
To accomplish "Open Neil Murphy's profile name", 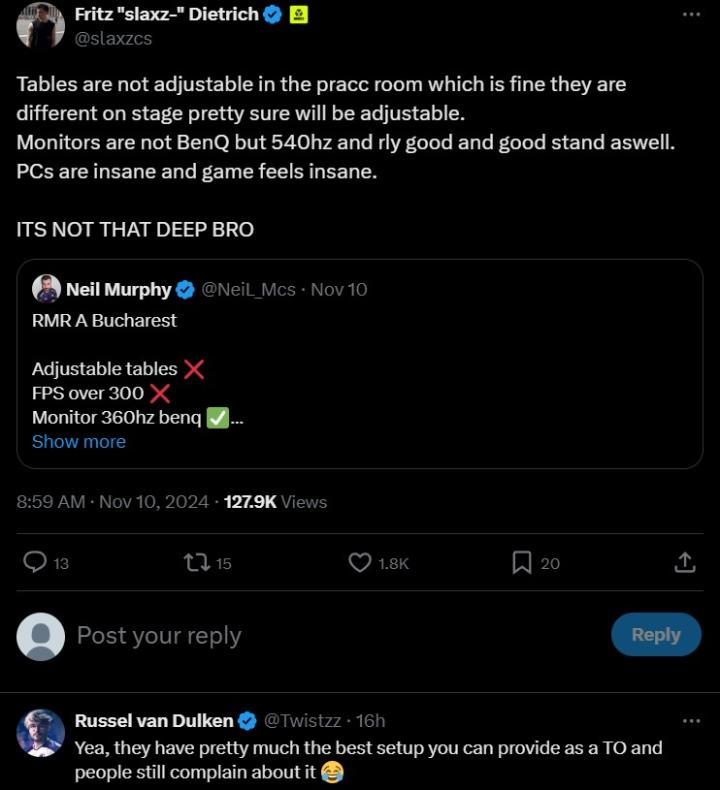I will [118, 290].
